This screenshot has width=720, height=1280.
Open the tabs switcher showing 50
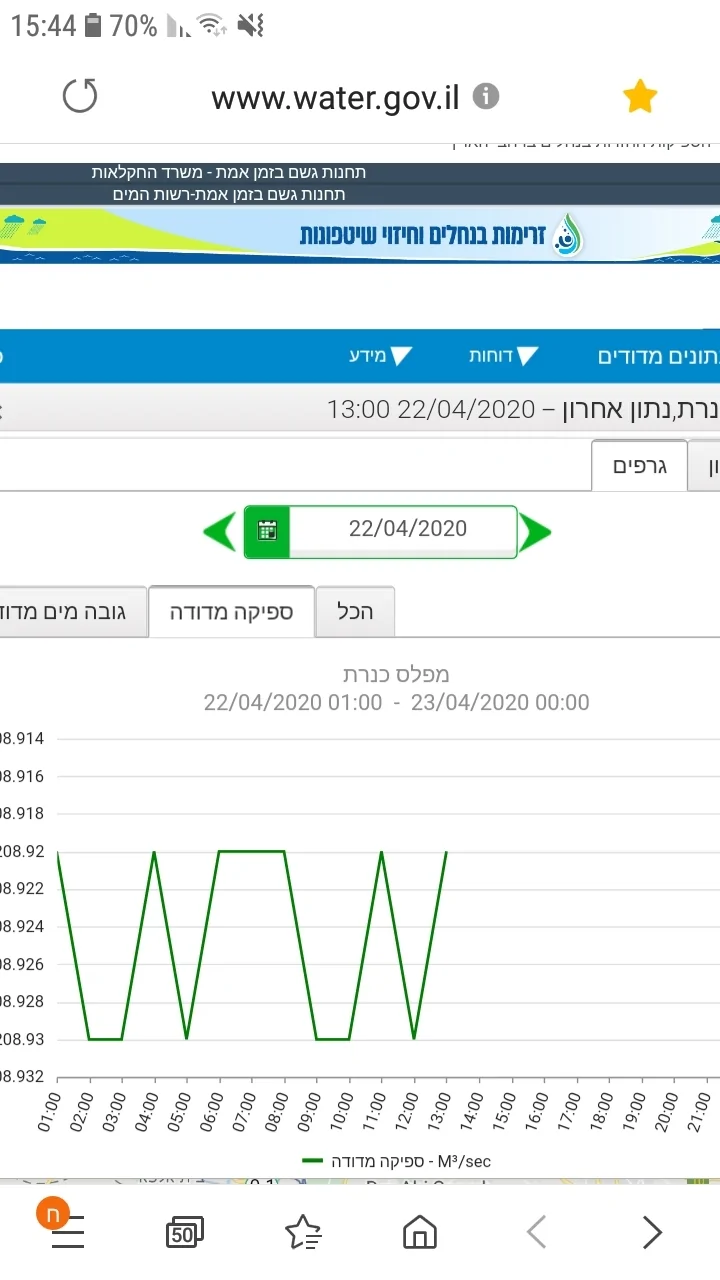(x=184, y=1233)
